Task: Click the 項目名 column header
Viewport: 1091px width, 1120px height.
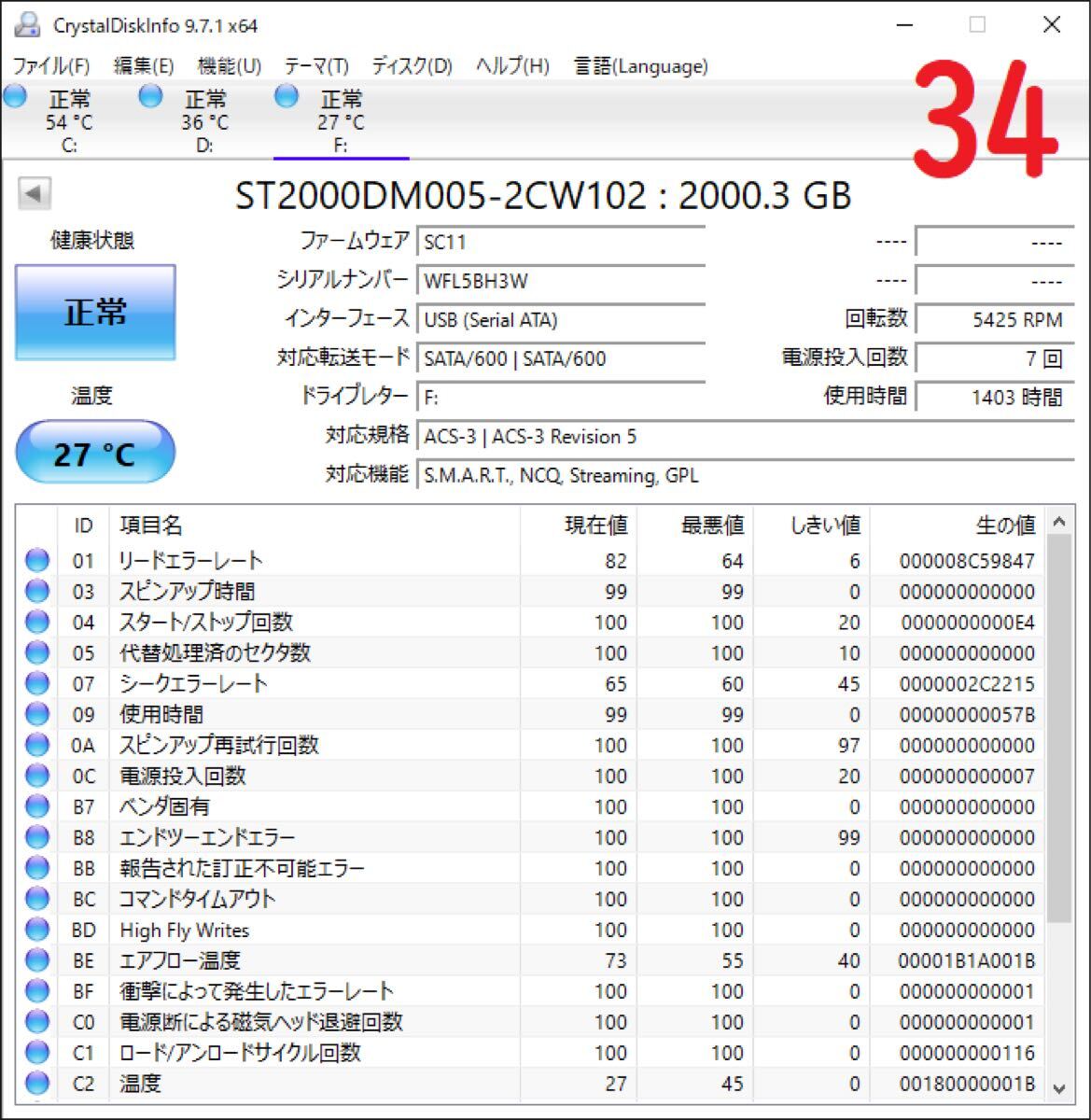Action: click(315, 525)
